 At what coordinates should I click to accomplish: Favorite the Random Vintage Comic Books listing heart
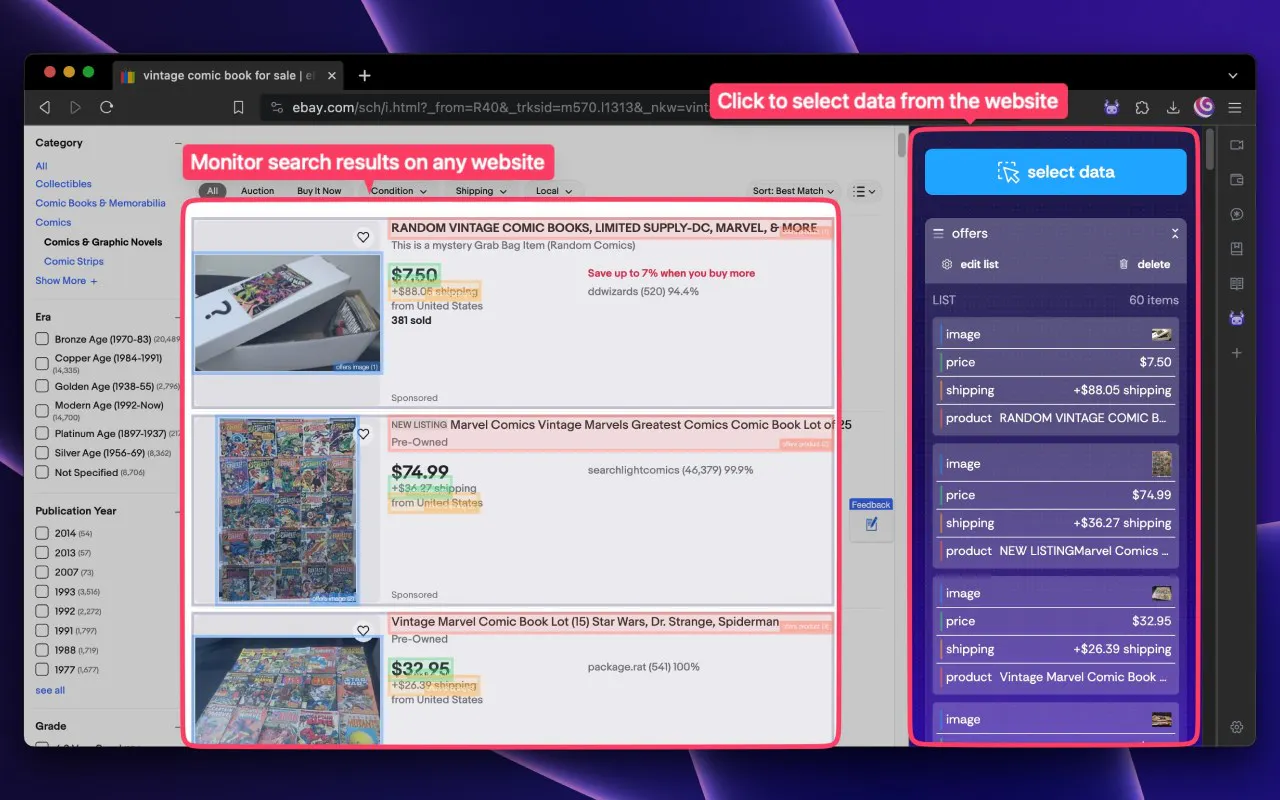coord(363,237)
